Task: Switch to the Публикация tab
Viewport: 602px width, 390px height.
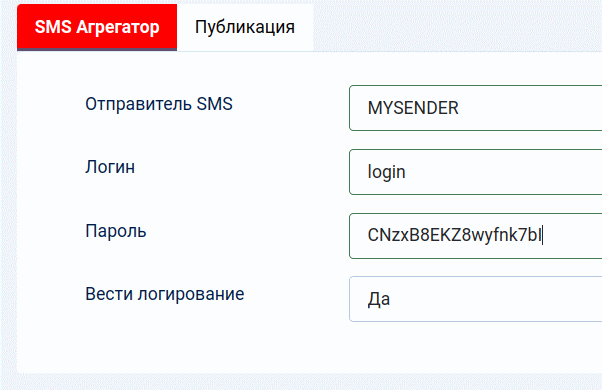Action: coord(245,27)
